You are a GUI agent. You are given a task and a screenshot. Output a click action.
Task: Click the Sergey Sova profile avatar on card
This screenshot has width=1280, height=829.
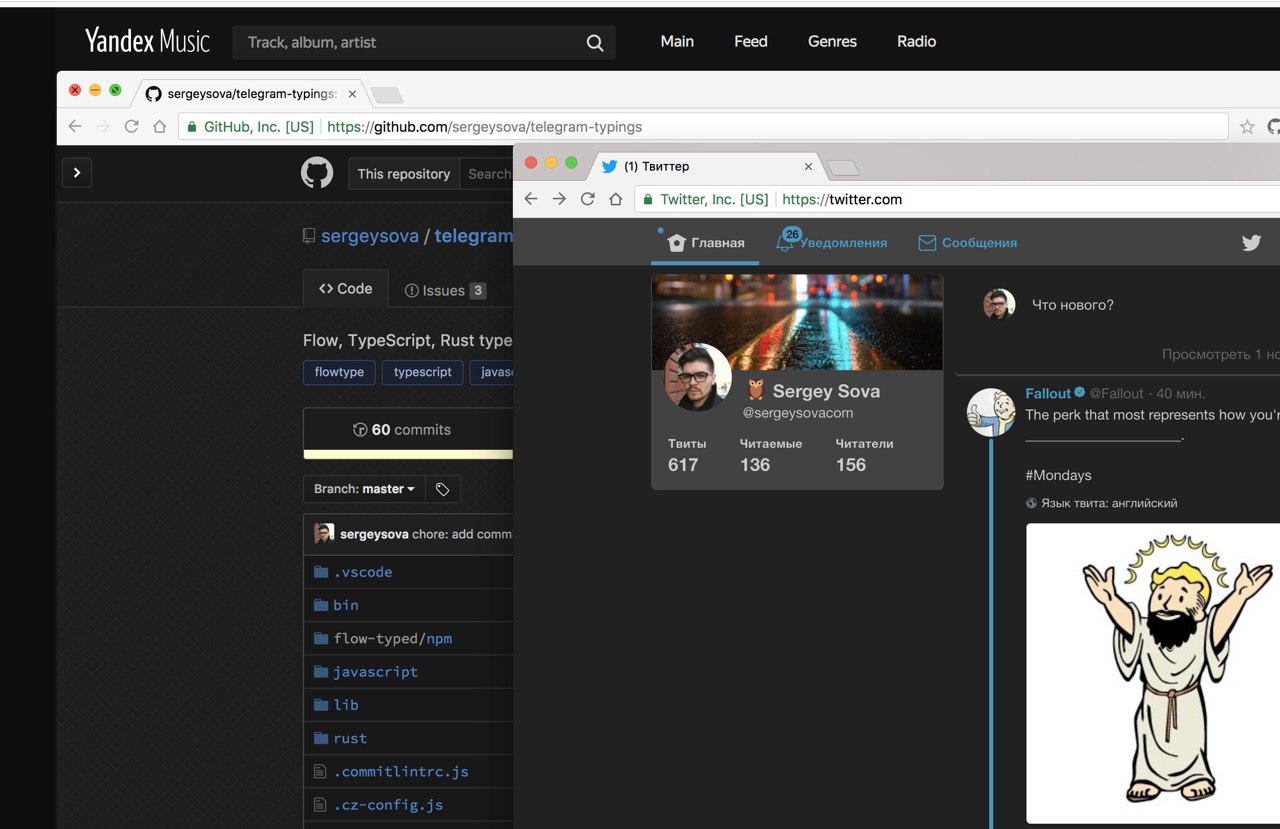click(x=698, y=377)
